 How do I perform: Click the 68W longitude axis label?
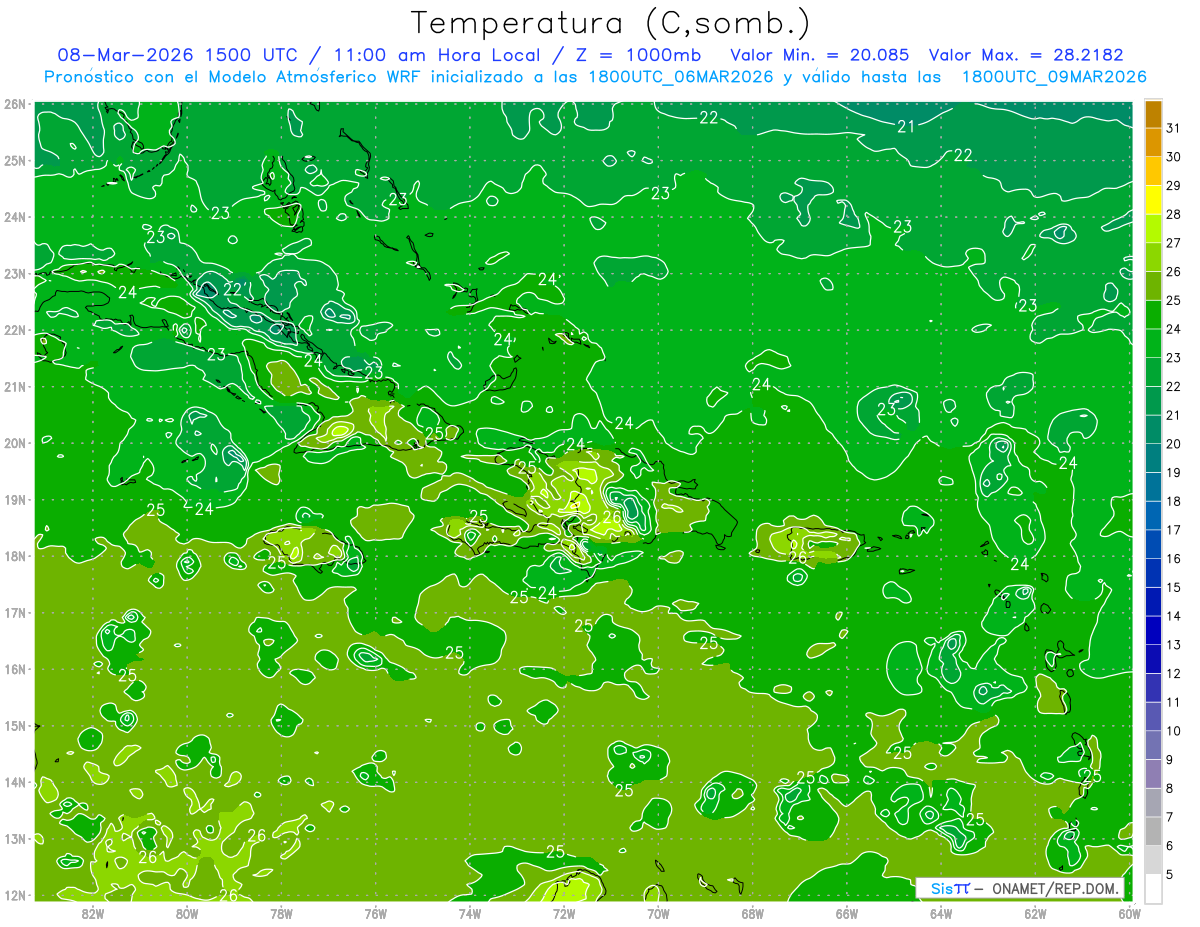(752, 913)
